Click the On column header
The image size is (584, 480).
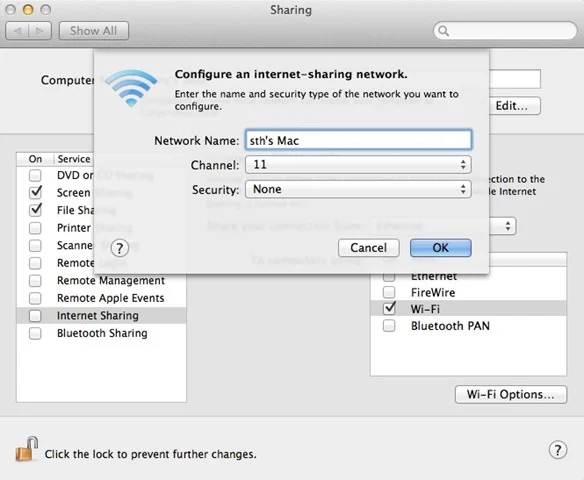(x=35, y=159)
